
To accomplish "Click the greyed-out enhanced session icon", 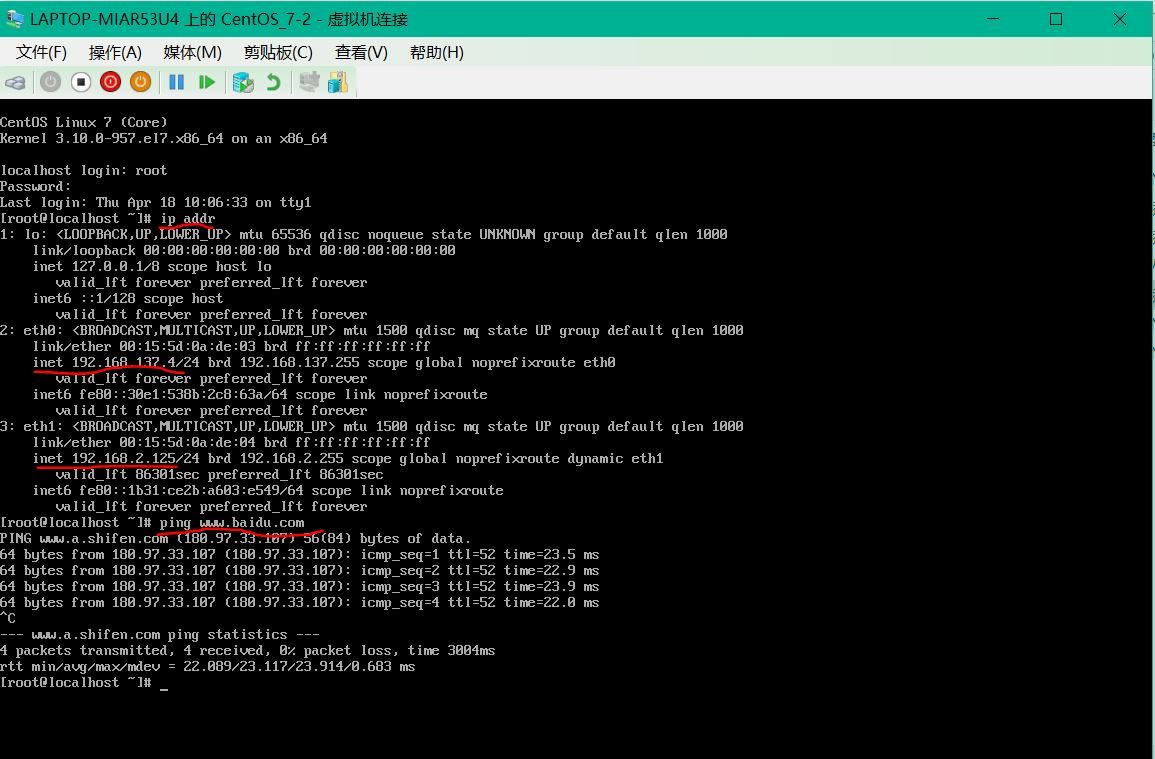I will coord(309,82).
